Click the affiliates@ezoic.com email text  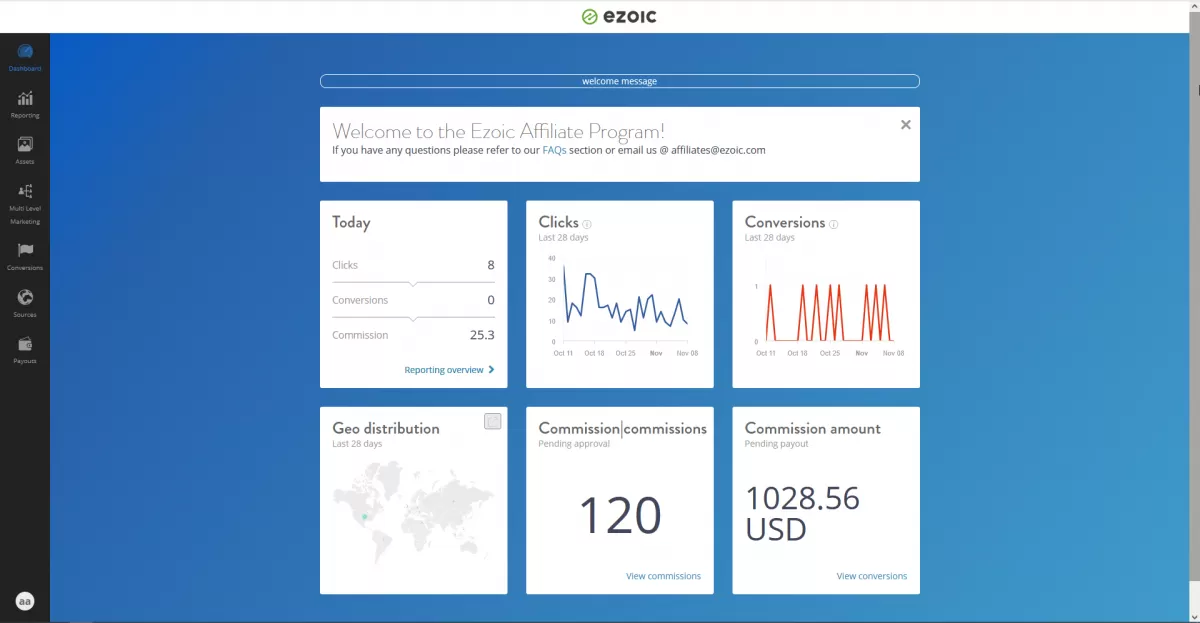click(718, 150)
